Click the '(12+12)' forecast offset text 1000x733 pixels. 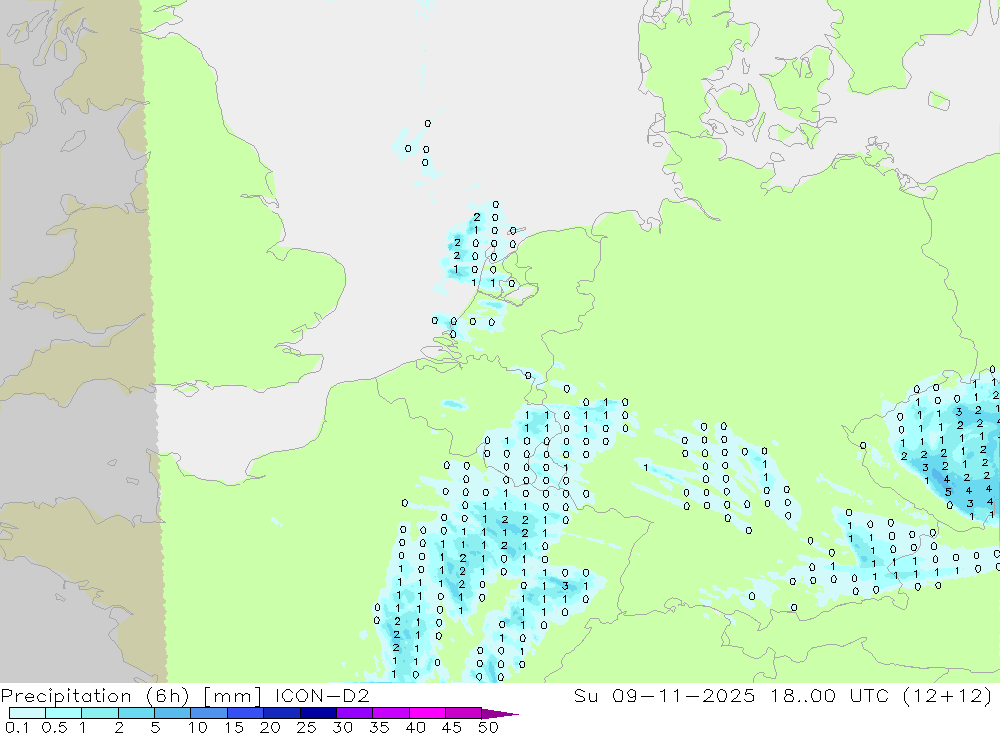pyautogui.click(x=948, y=695)
